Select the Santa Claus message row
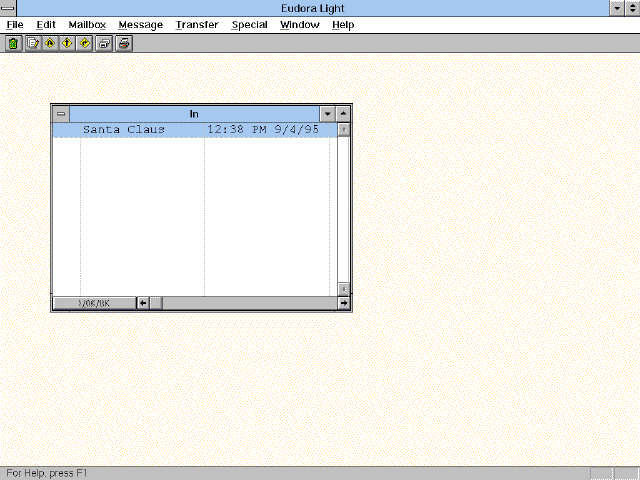Image resolution: width=640 pixels, height=480 pixels. [195, 130]
